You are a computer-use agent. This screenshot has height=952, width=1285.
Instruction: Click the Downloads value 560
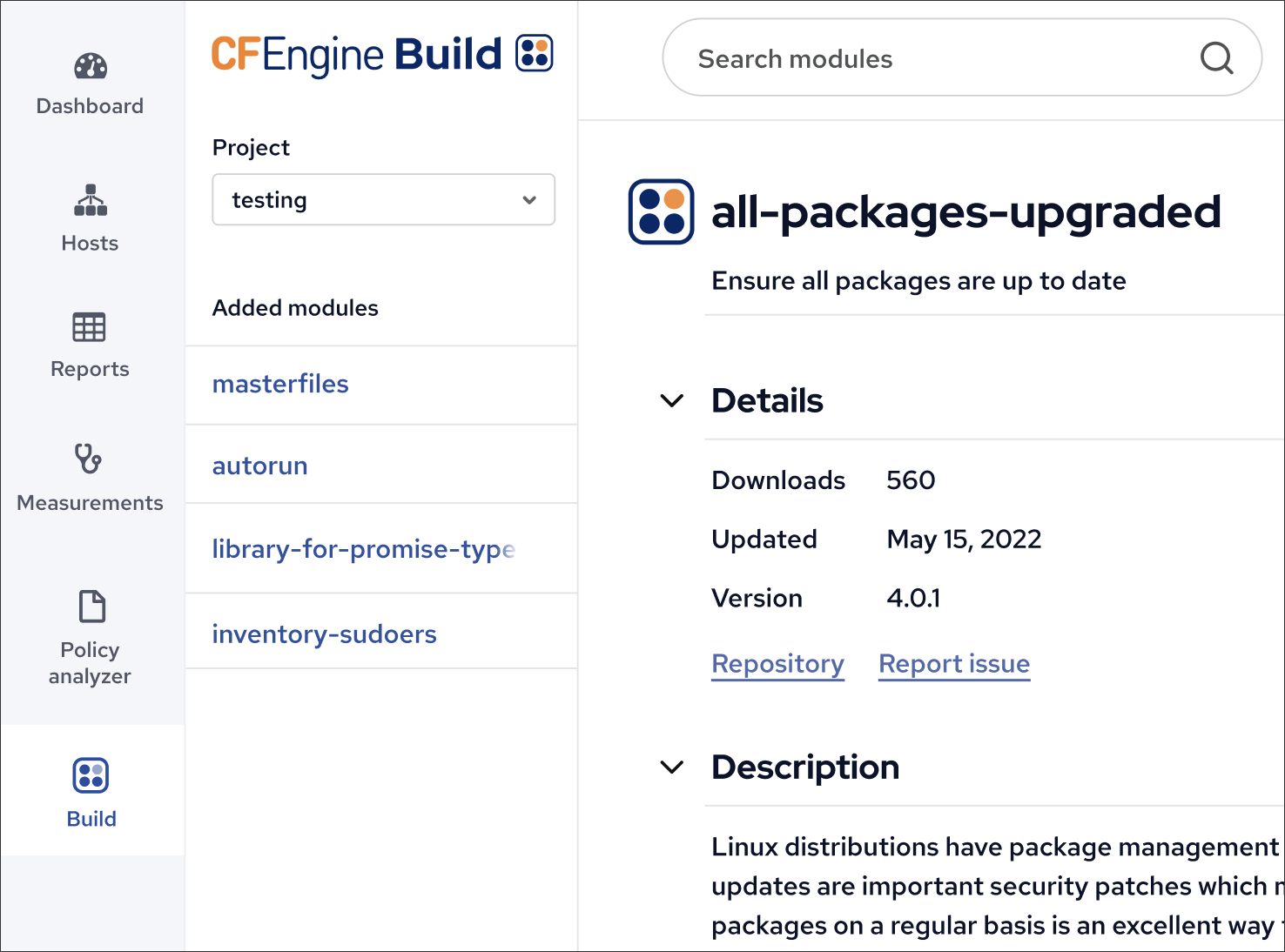coord(911,480)
